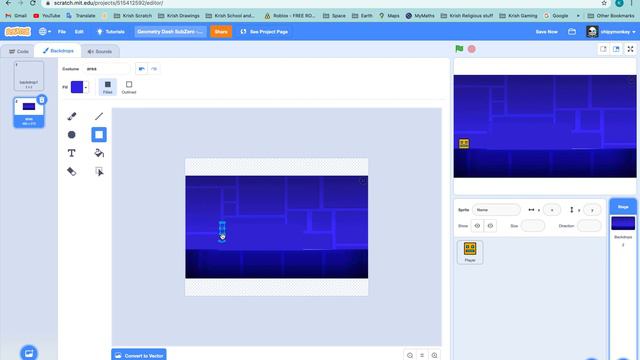Reset paint canvas zoom
Viewport: 640px width, 360px height.
click(x=422, y=356)
